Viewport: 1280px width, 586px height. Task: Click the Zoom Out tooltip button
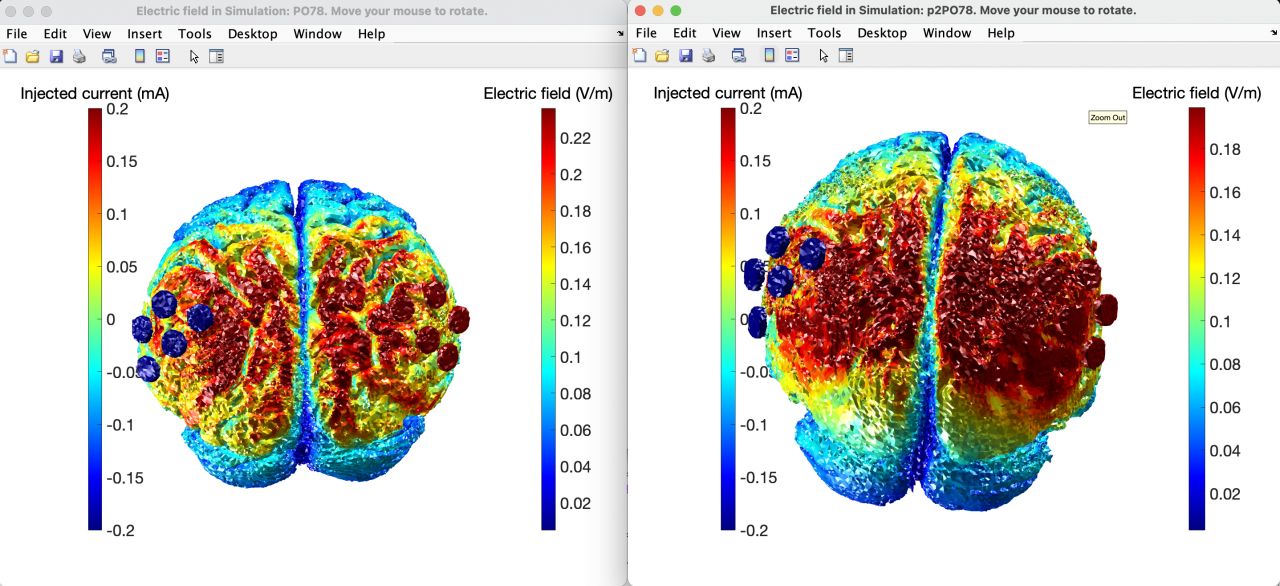(x=1107, y=118)
